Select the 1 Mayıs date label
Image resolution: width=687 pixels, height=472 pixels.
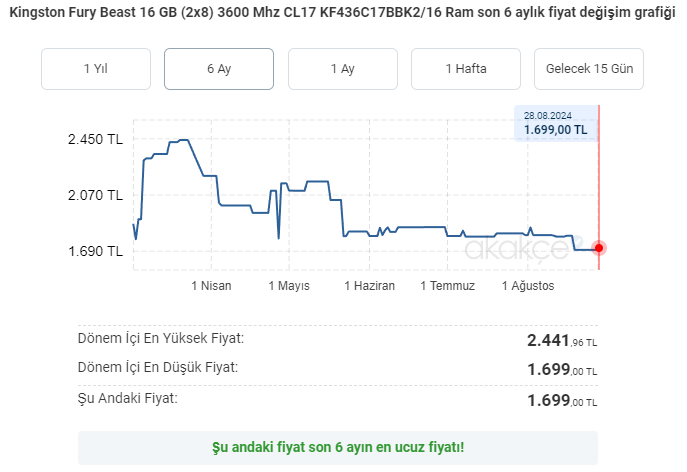(289, 286)
